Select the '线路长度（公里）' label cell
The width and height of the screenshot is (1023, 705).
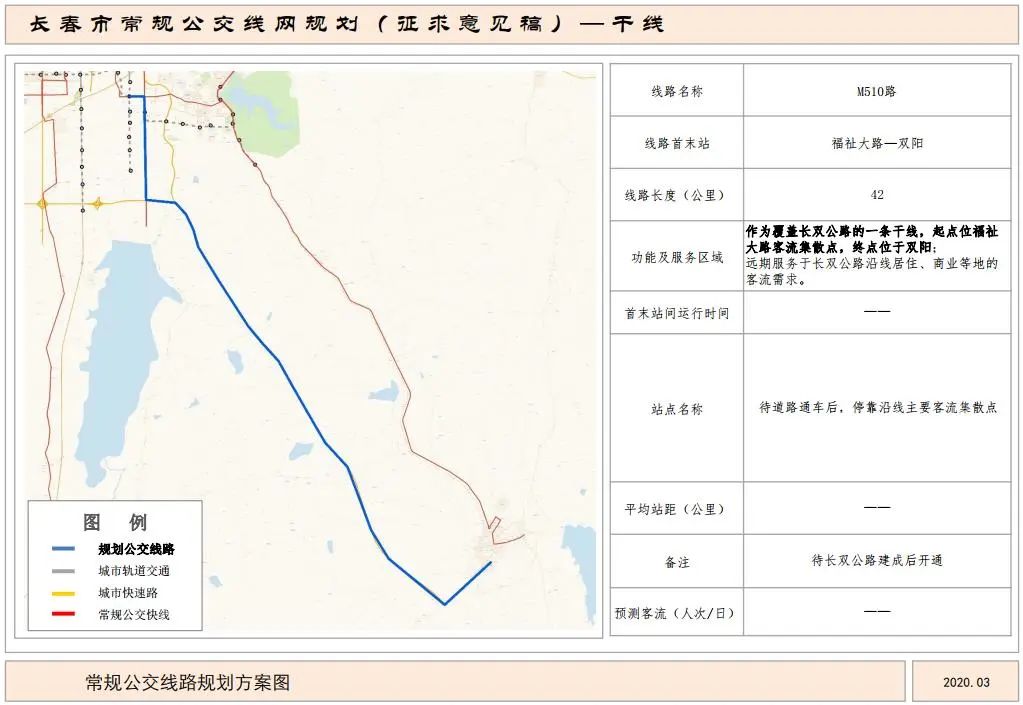point(677,194)
